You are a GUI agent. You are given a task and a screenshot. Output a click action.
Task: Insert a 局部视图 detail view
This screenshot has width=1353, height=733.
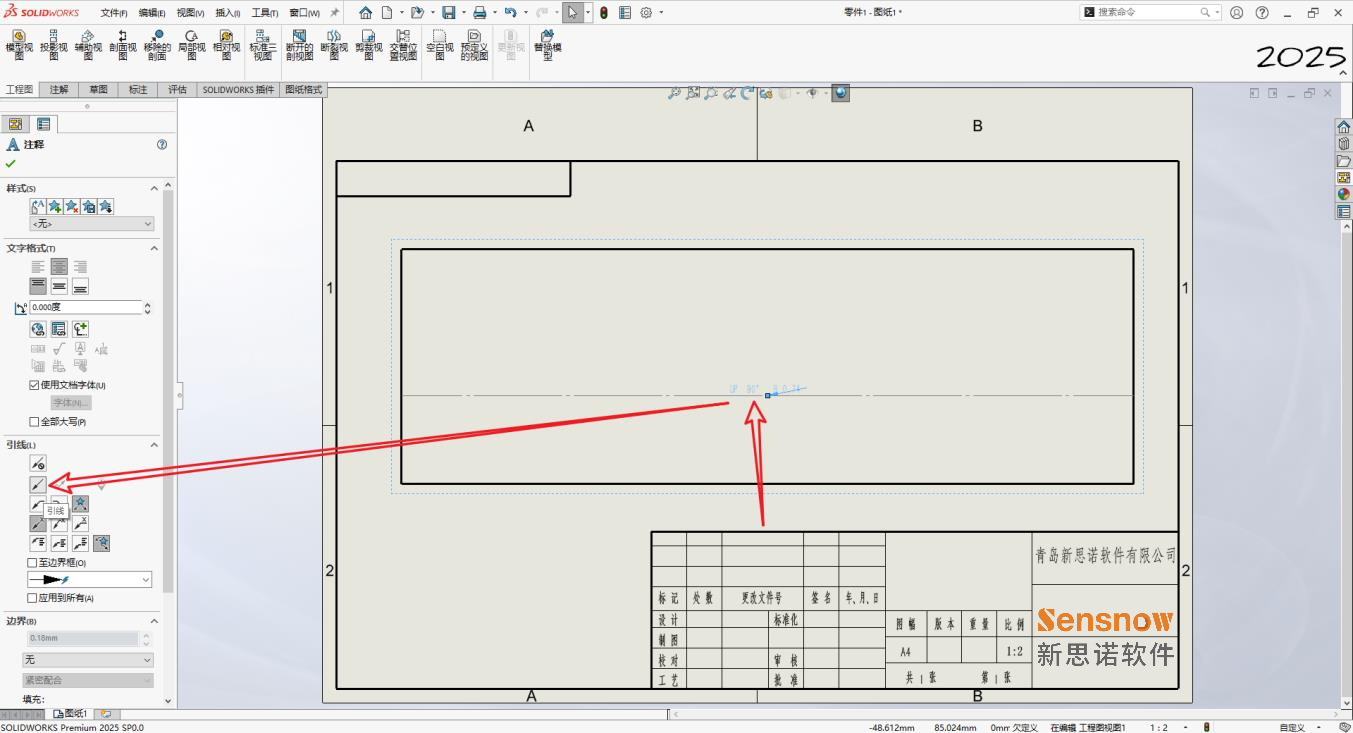pyautogui.click(x=191, y=45)
